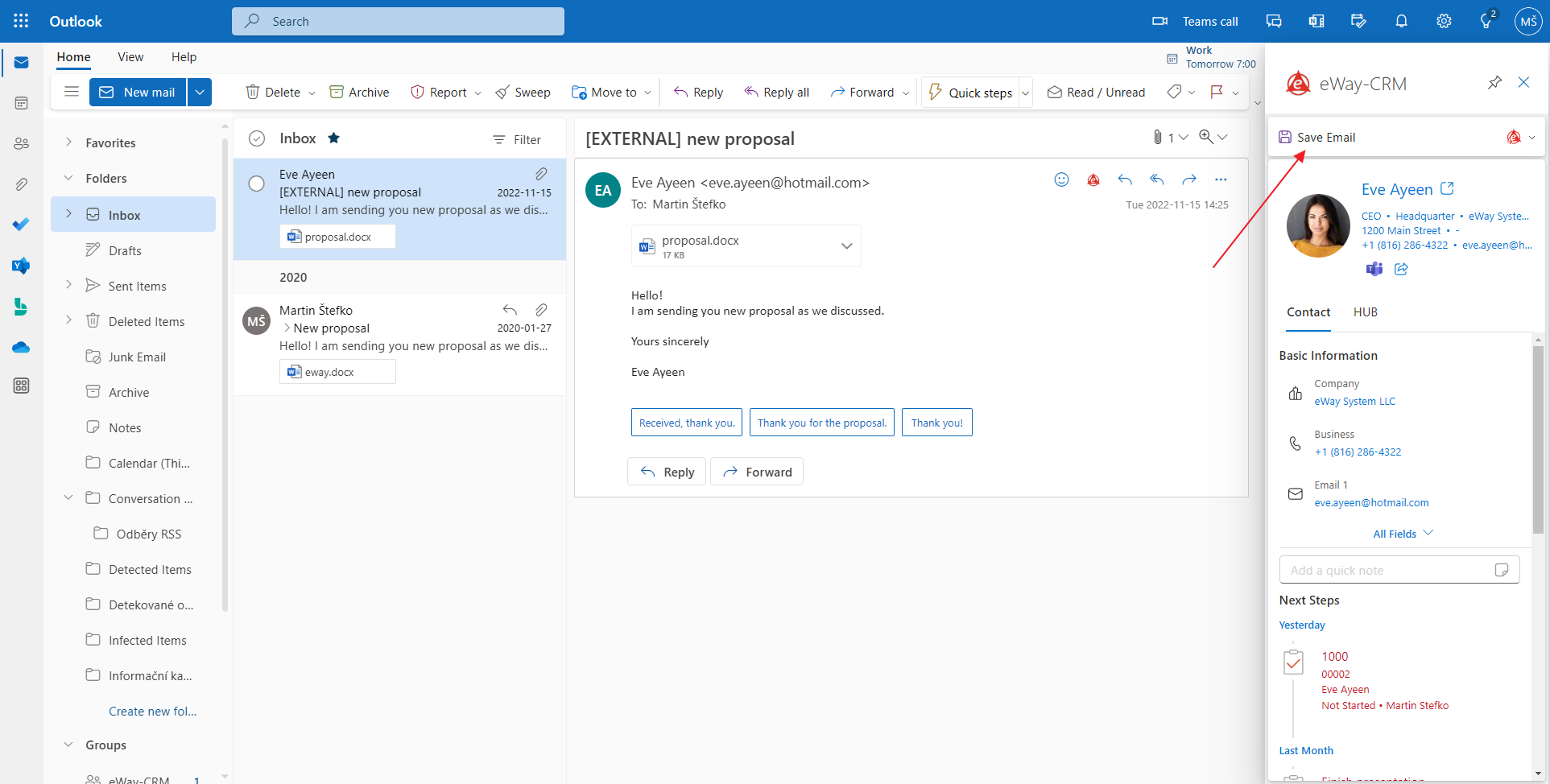
Task: Open the To Do checkmark icon
Action: (x=22, y=225)
